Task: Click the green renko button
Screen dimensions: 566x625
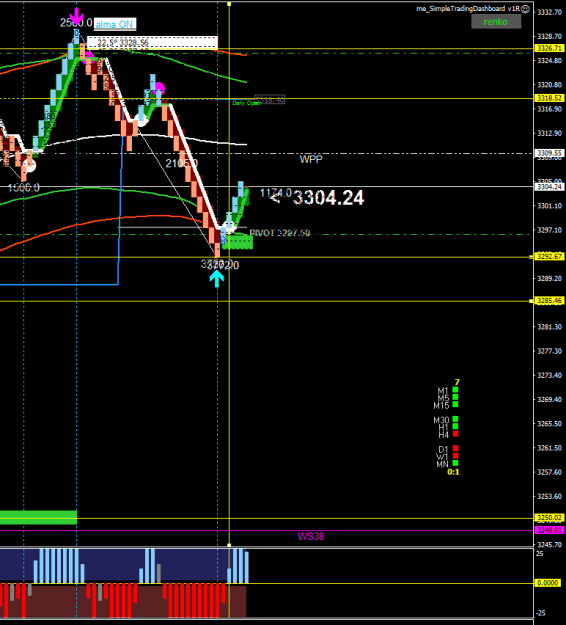Action: [496, 22]
